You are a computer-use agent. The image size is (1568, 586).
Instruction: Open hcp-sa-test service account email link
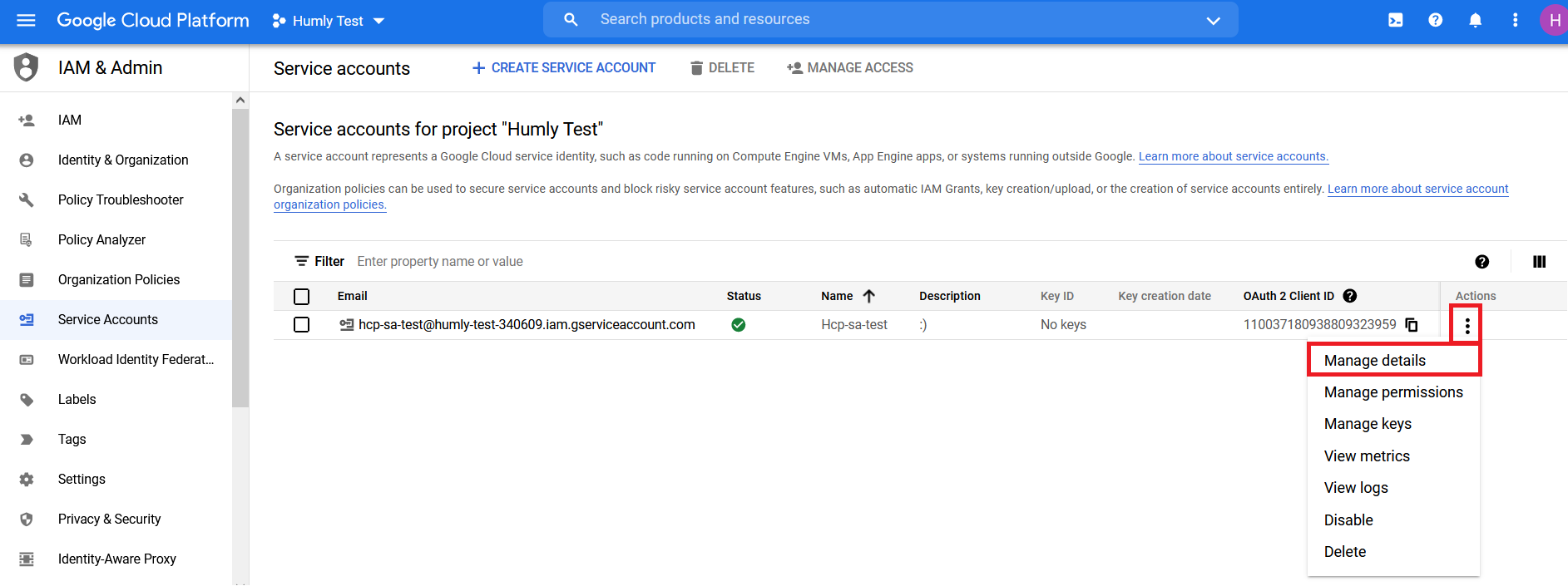(x=527, y=325)
